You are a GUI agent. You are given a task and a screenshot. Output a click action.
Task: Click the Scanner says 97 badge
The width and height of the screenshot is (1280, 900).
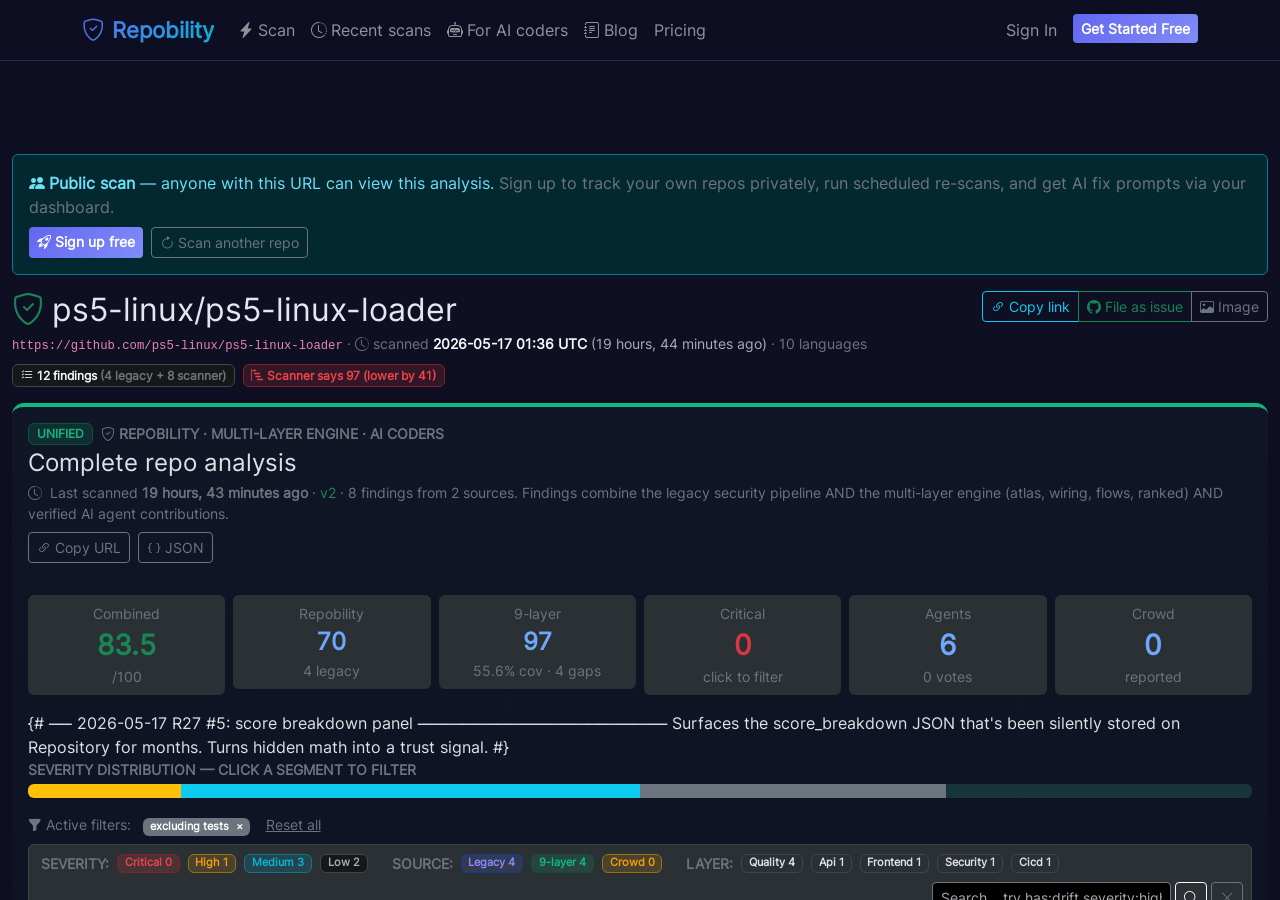point(344,375)
